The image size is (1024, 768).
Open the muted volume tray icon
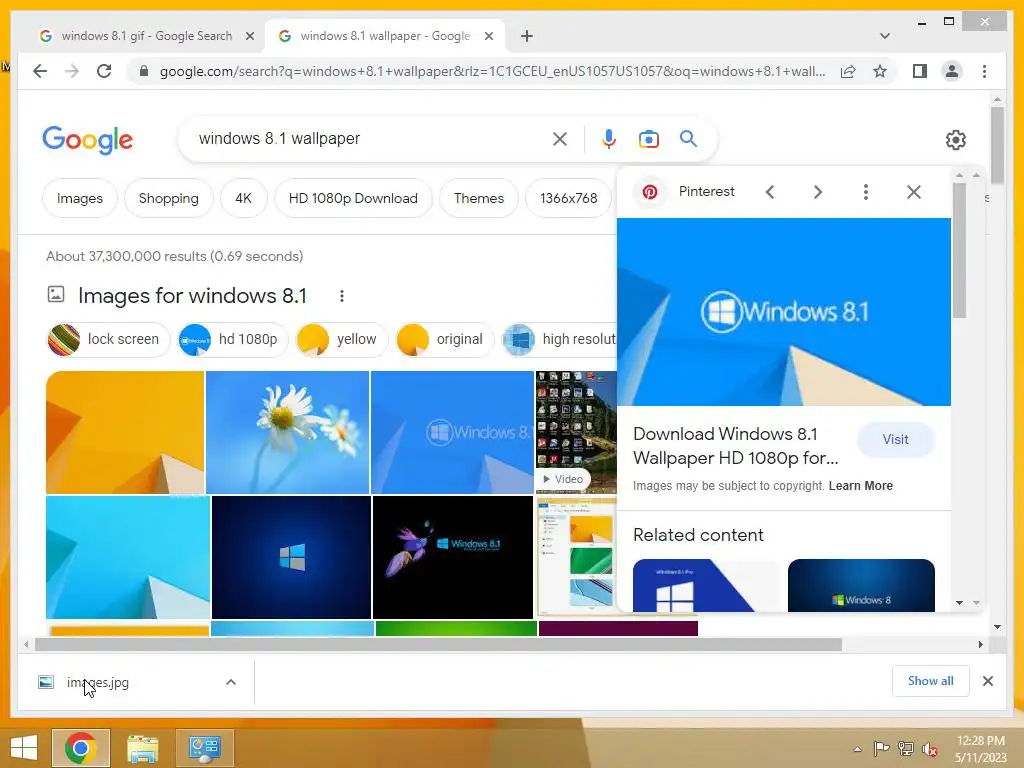pyautogui.click(x=930, y=749)
